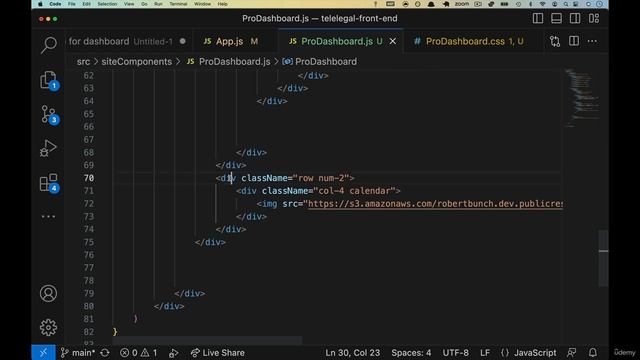Open the Extensions view with badge 4
640x360 pixels.
[x=49, y=183]
